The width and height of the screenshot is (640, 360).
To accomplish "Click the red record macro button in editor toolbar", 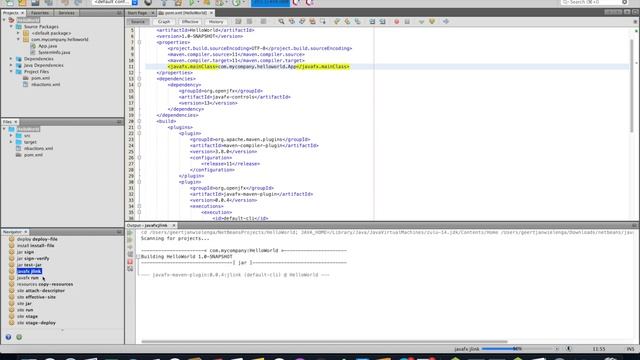I will click(x=396, y=21).
